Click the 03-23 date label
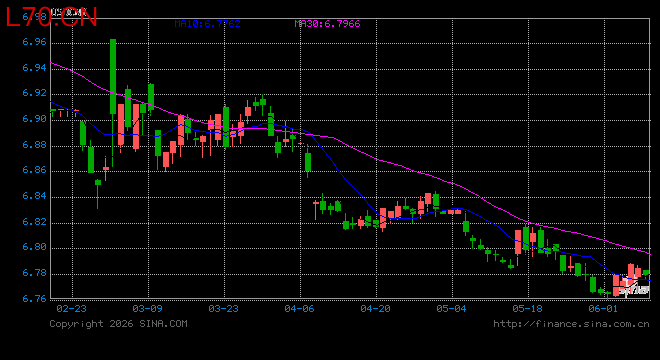The height and width of the screenshot is (360, 660). [x=224, y=309]
